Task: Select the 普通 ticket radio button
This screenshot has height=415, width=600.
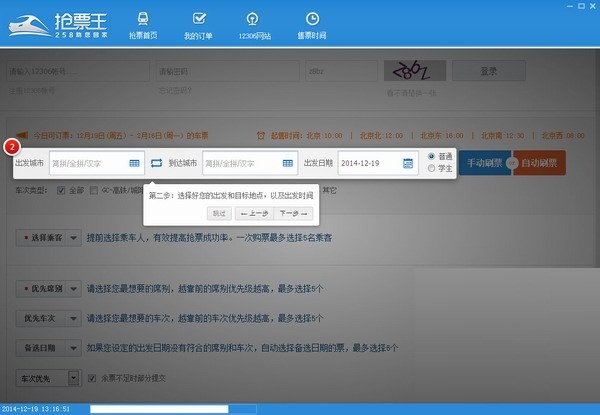Action: (x=431, y=156)
